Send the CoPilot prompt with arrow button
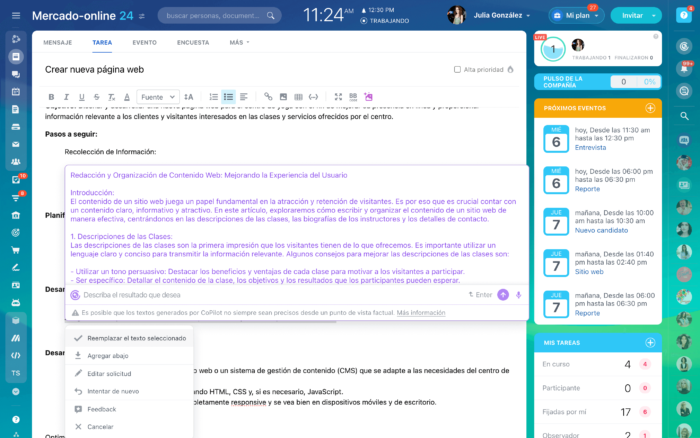The height and width of the screenshot is (438, 700). pos(503,295)
